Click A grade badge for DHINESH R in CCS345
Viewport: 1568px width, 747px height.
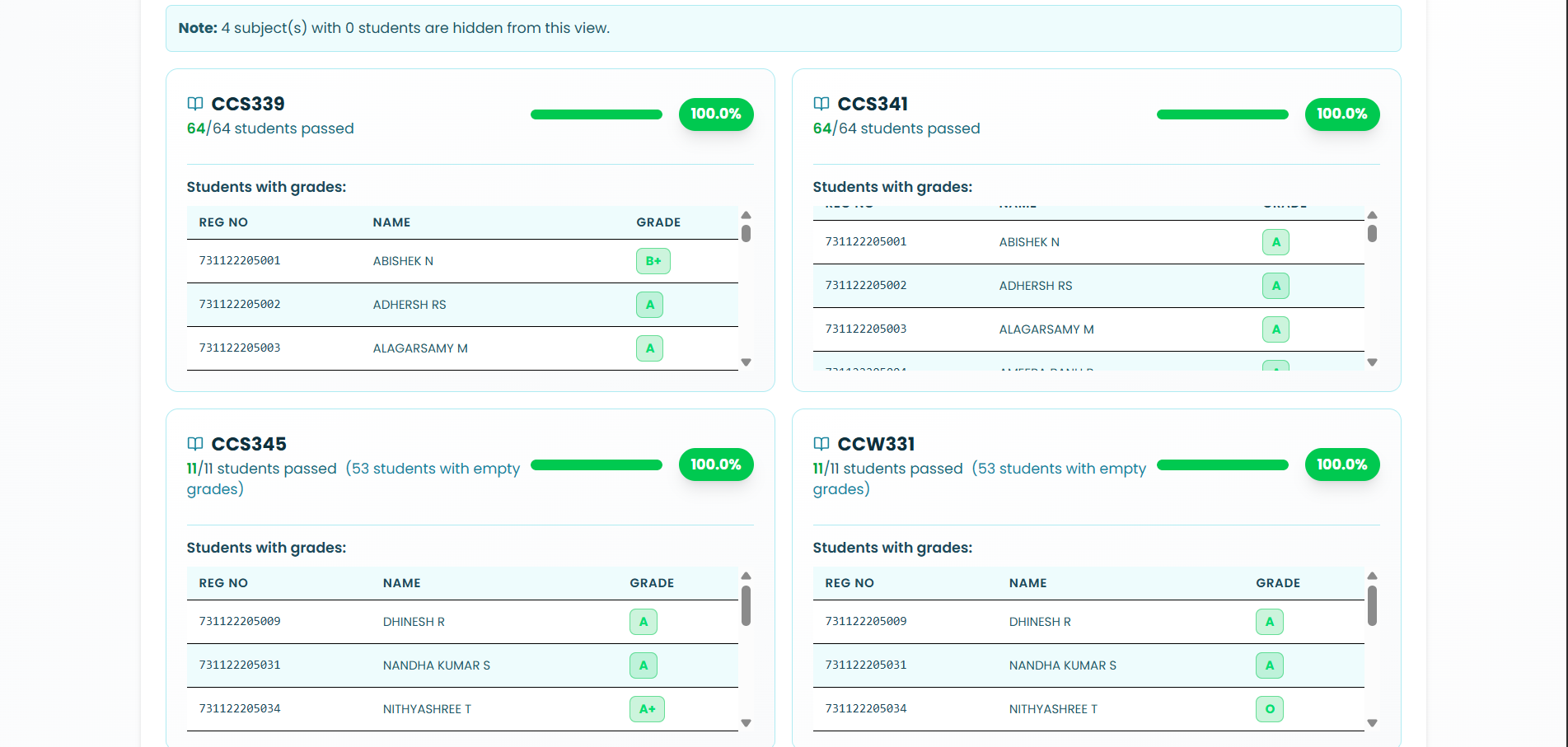coord(644,622)
